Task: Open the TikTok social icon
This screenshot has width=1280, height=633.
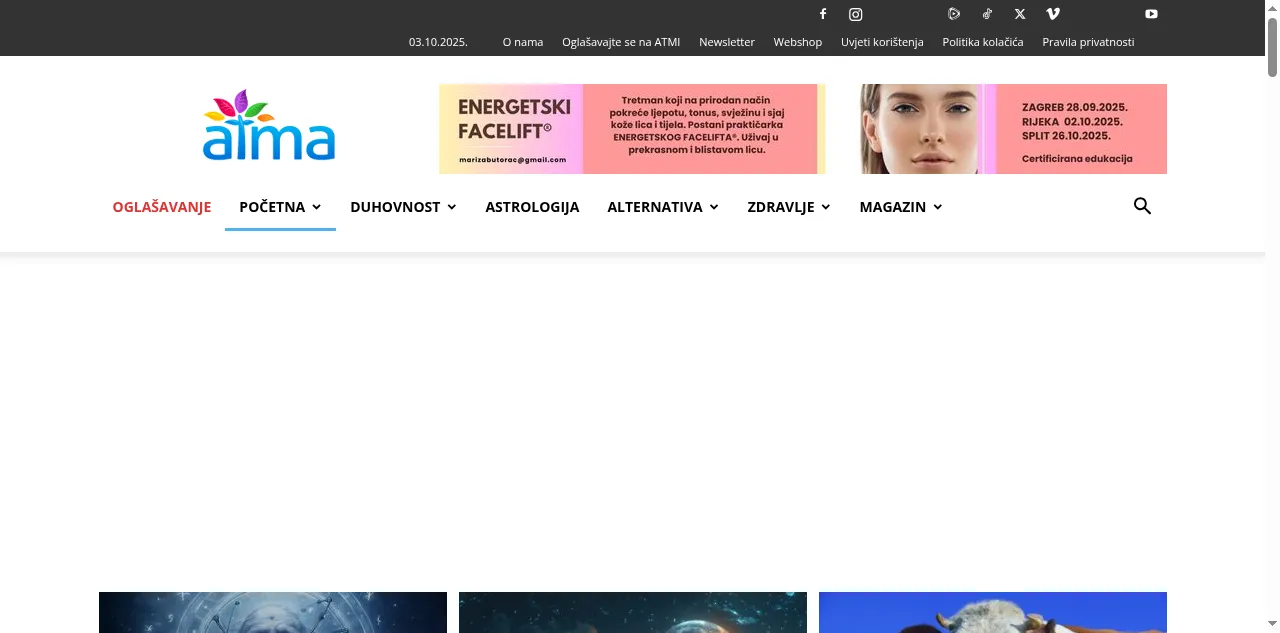Action: (x=987, y=14)
